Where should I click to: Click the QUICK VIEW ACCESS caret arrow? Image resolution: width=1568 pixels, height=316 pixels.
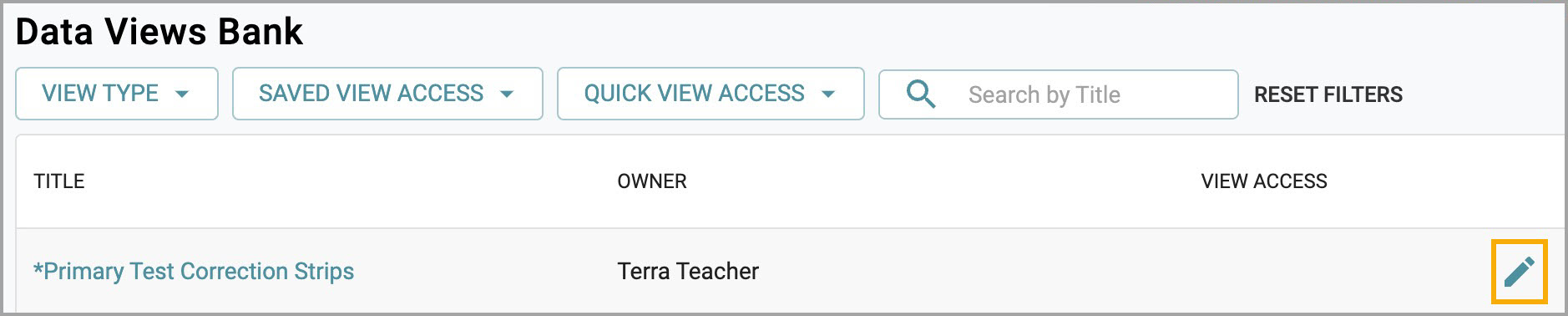828,94
